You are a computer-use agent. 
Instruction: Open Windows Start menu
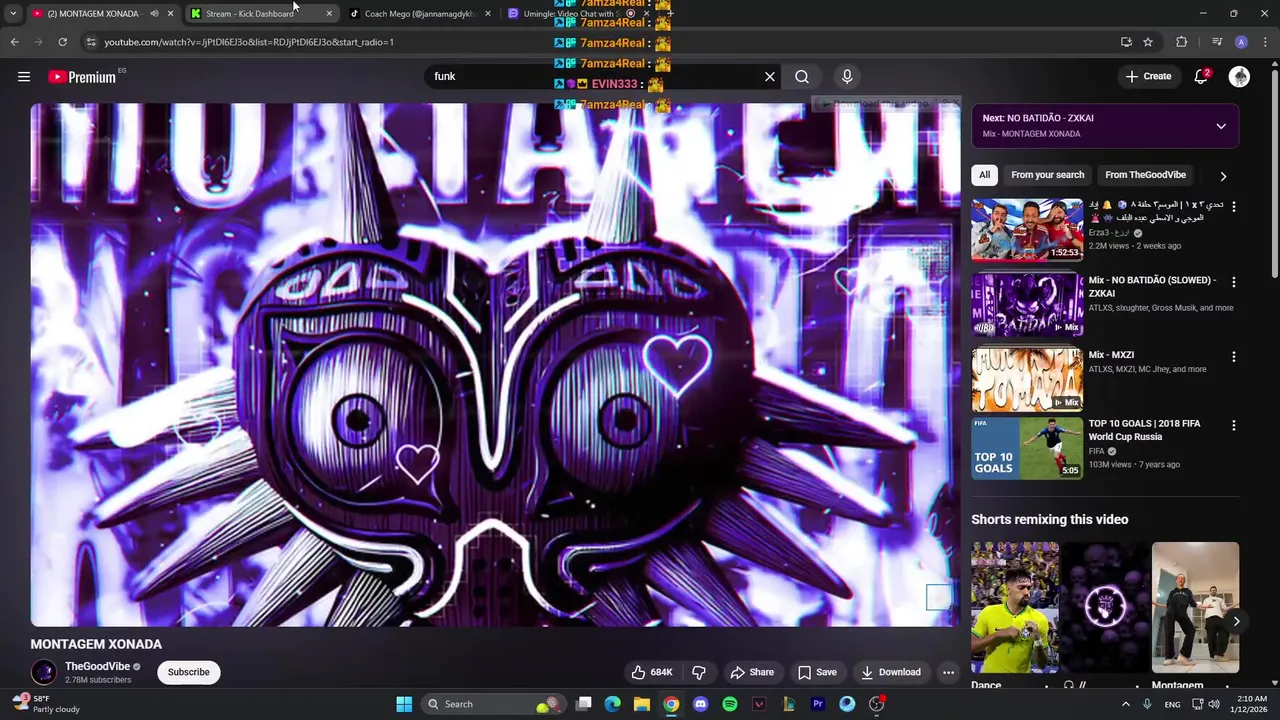(x=404, y=704)
